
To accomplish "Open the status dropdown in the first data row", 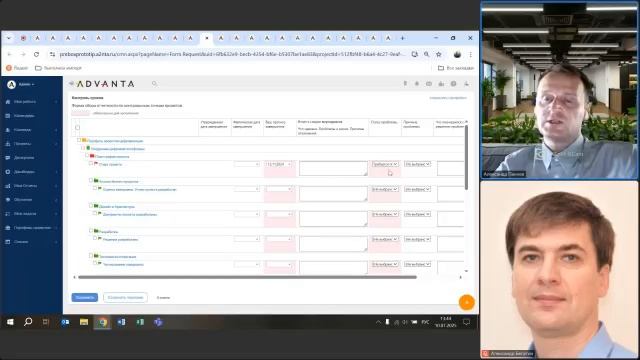I will pos(384,164).
